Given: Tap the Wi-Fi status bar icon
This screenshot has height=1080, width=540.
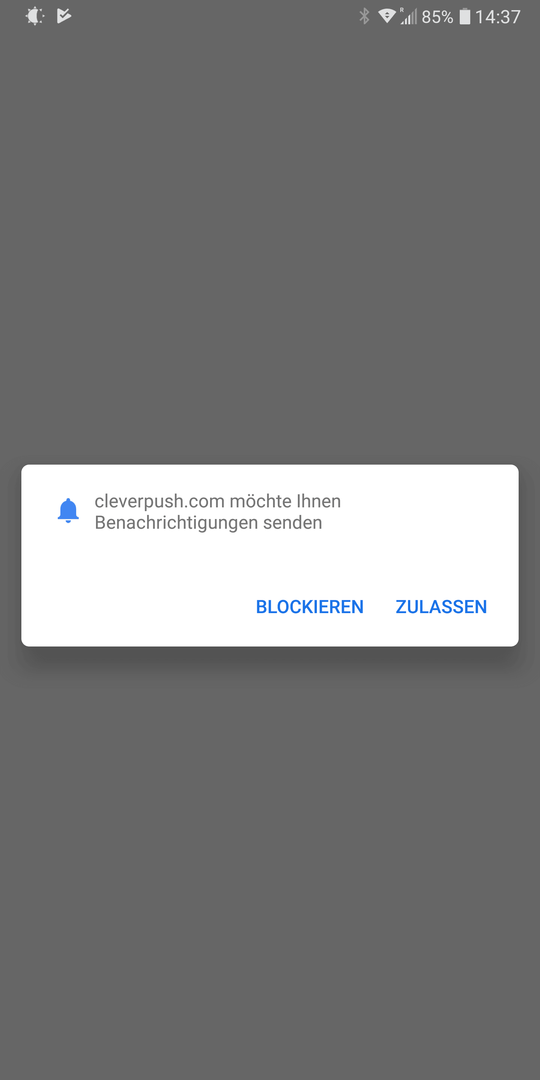Looking at the screenshot, I should pyautogui.click(x=386, y=16).
